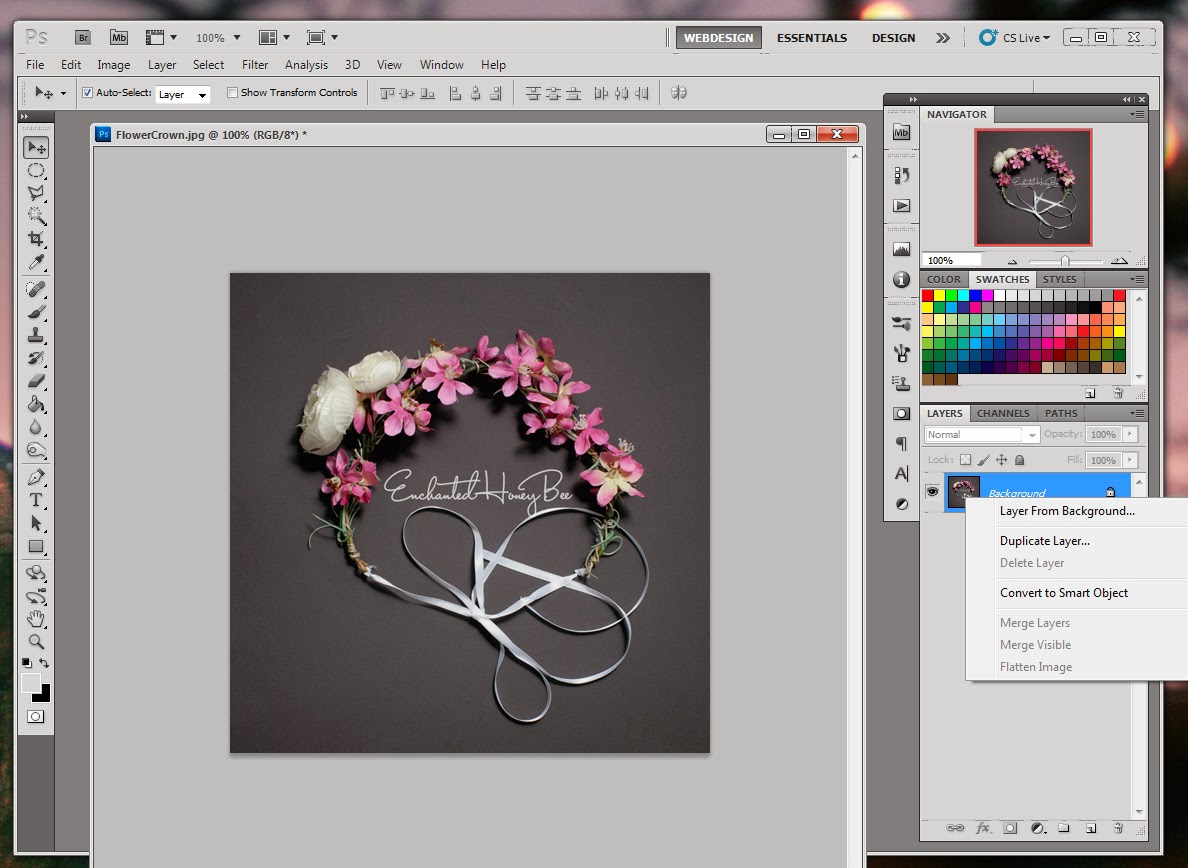
Task: Select the Move tool
Action: coord(36,147)
